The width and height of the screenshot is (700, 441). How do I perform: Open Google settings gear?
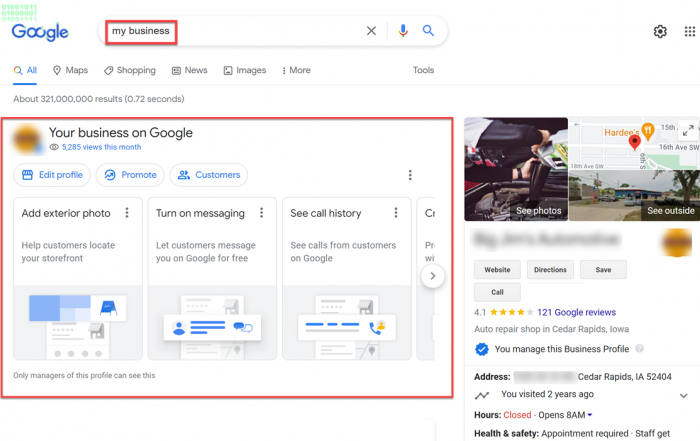(660, 31)
